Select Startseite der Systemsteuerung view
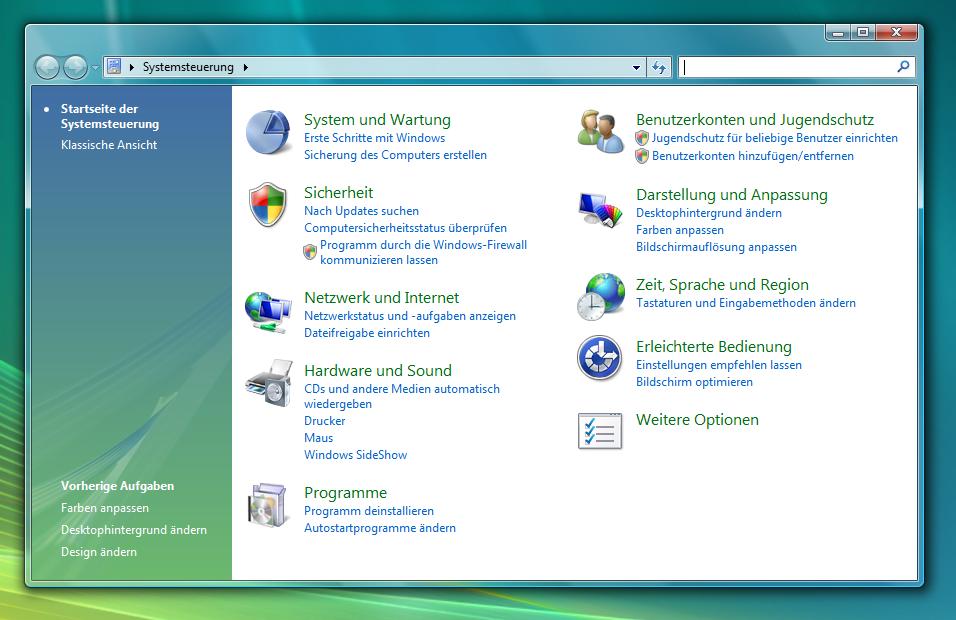 click(110, 116)
